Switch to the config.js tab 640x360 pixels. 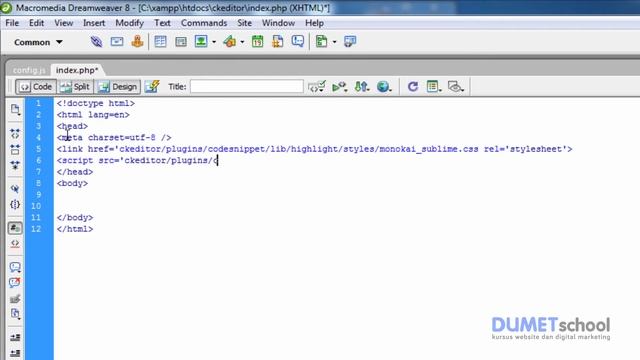[29, 70]
